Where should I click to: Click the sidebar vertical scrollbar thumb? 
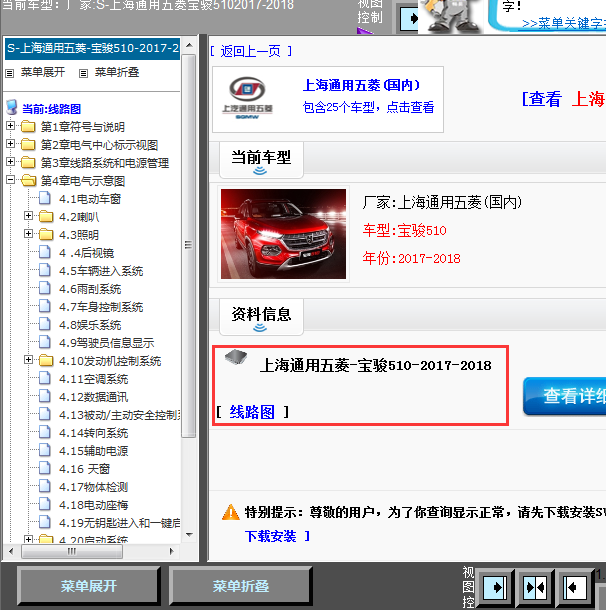(189, 245)
